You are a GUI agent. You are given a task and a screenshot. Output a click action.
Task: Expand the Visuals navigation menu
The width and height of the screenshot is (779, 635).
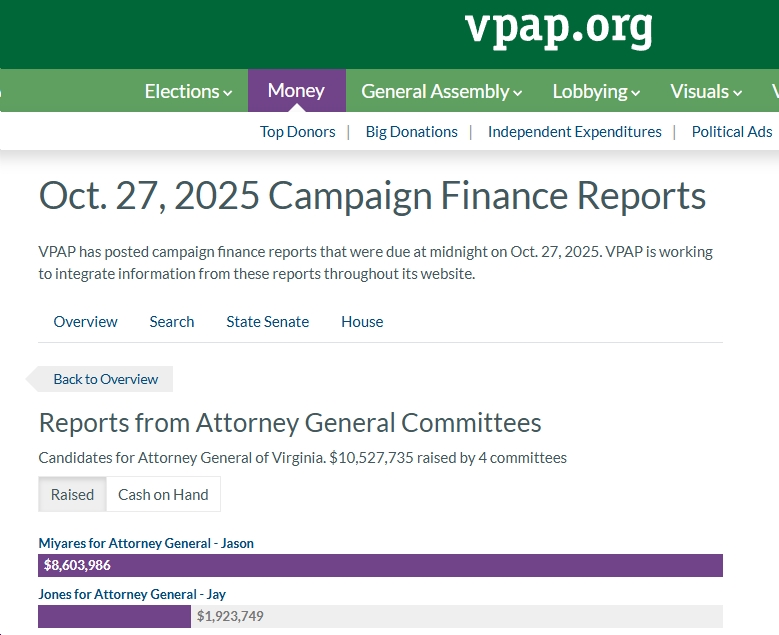(x=706, y=91)
